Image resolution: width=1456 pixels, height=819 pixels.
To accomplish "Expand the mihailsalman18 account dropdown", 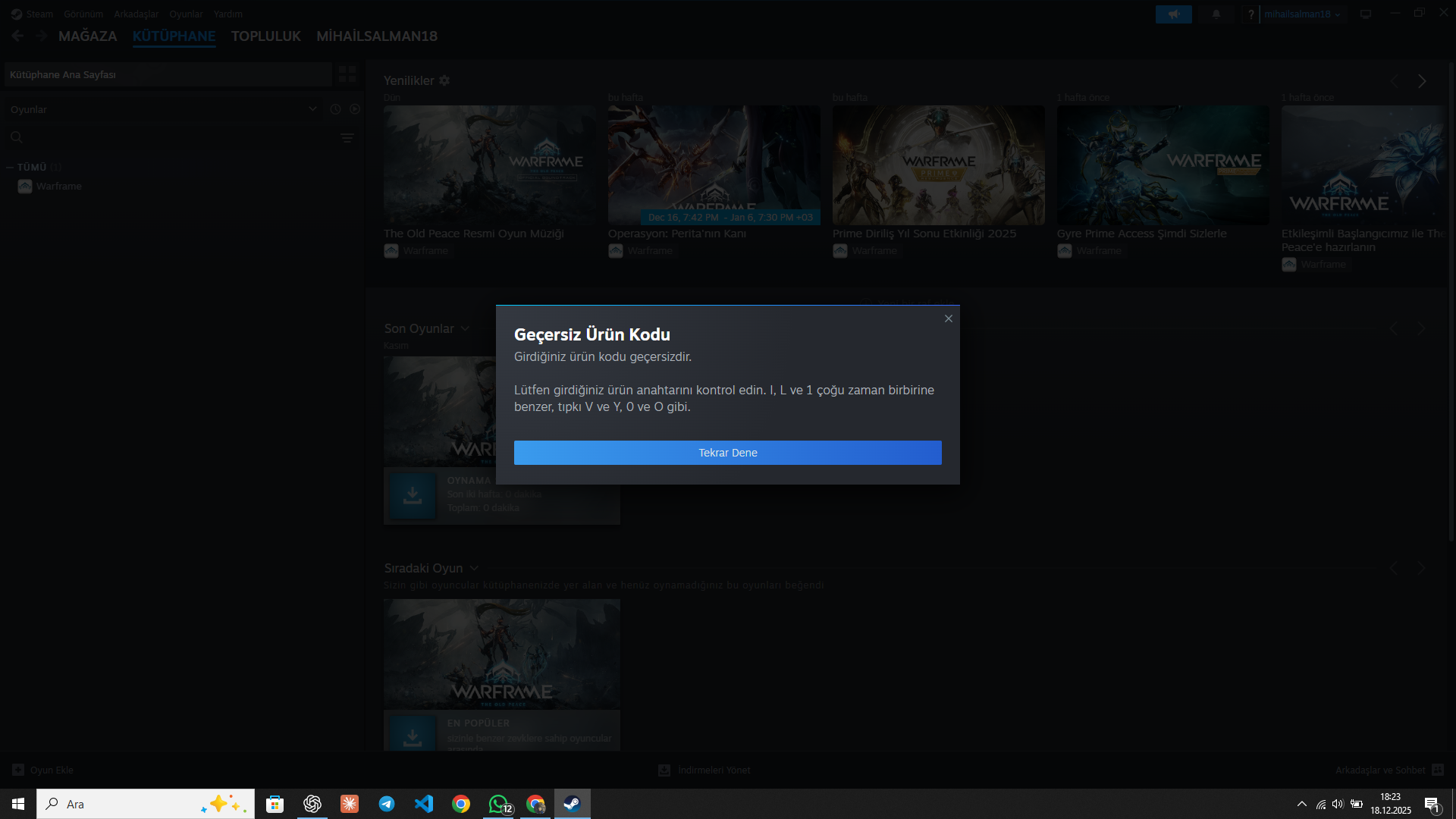I will click(x=1302, y=14).
